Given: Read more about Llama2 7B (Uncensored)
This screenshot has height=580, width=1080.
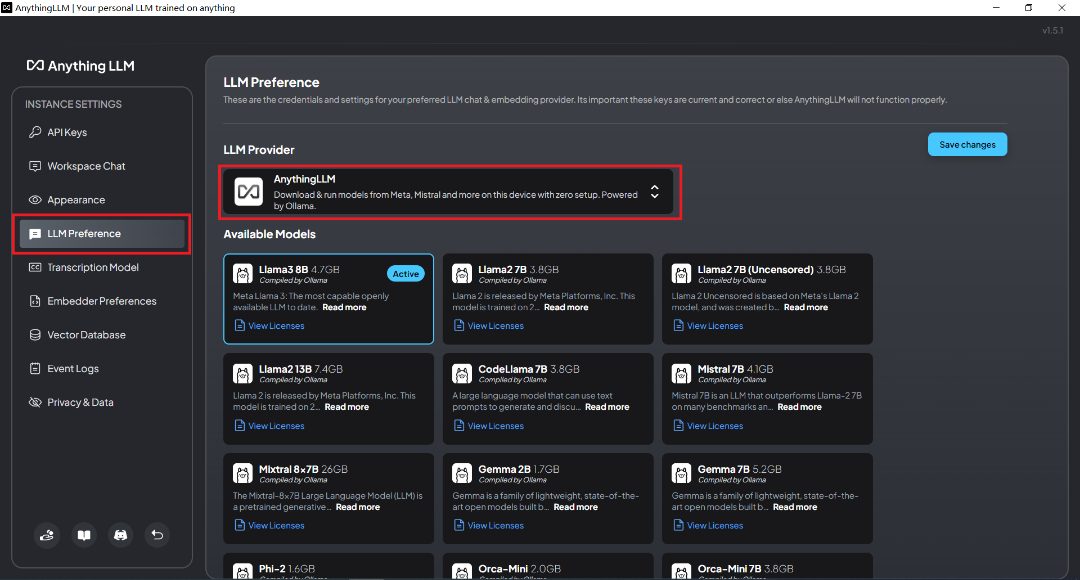Looking at the screenshot, I should click(x=806, y=307).
